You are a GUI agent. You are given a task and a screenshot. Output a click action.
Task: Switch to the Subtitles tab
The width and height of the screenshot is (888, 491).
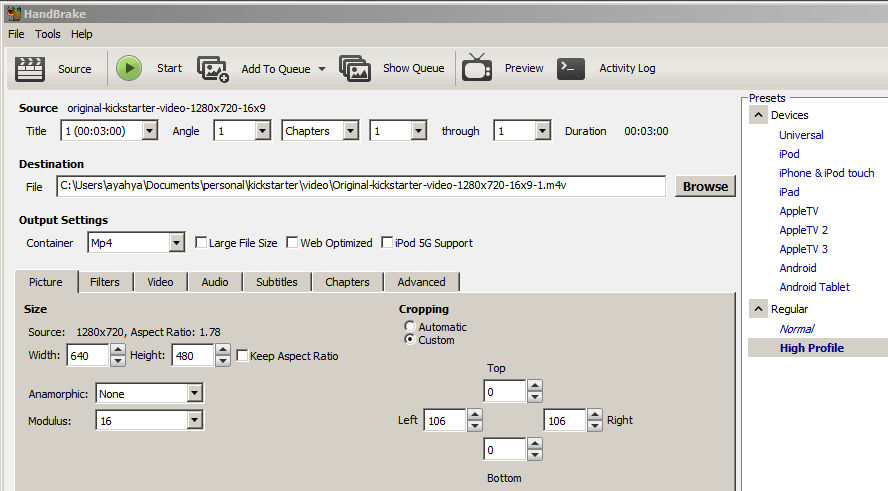point(276,282)
